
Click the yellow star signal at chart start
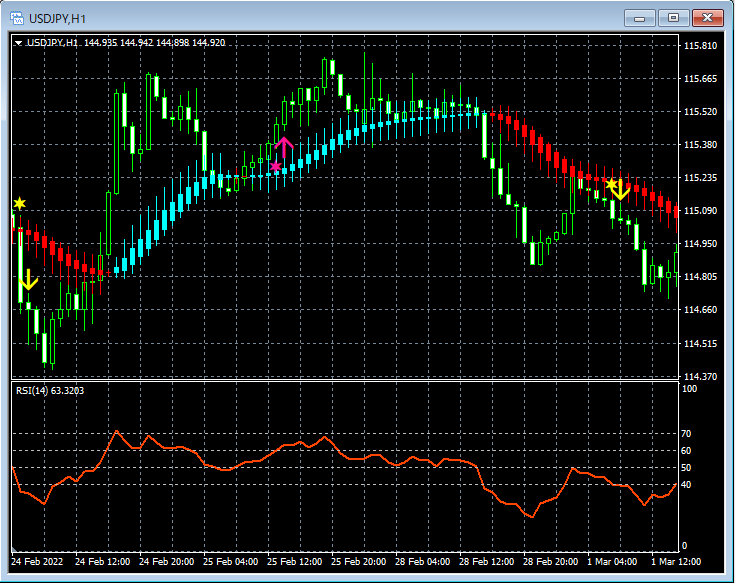(19, 203)
